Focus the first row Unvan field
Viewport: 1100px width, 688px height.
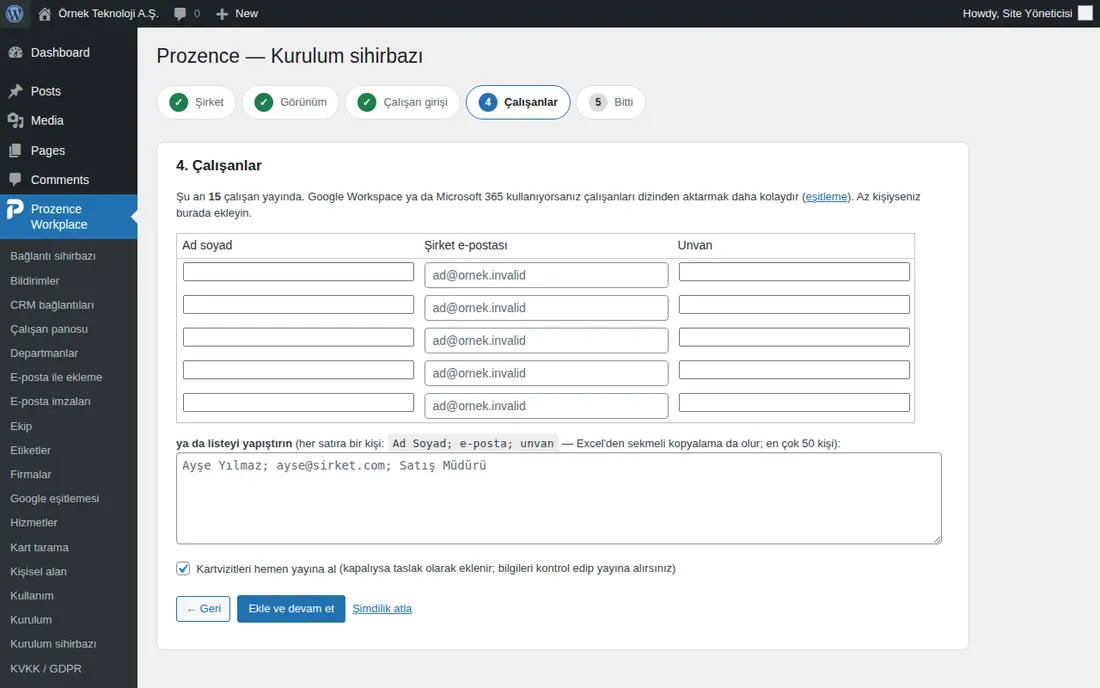(x=794, y=272)
